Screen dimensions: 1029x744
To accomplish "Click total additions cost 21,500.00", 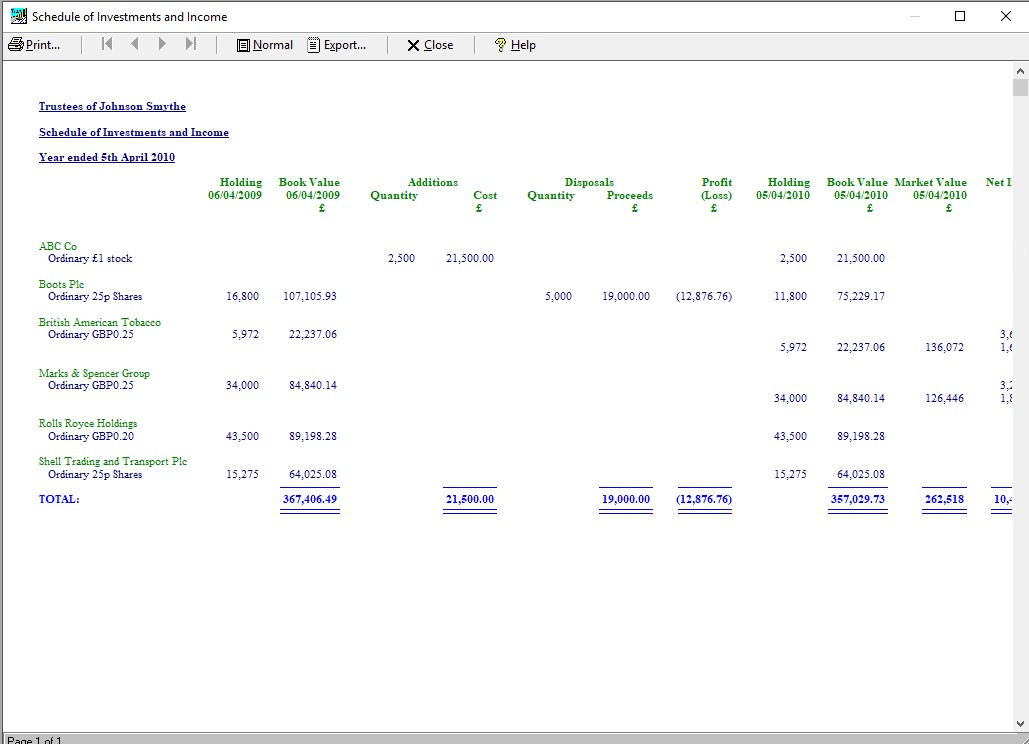I will [x=470, y=499].
